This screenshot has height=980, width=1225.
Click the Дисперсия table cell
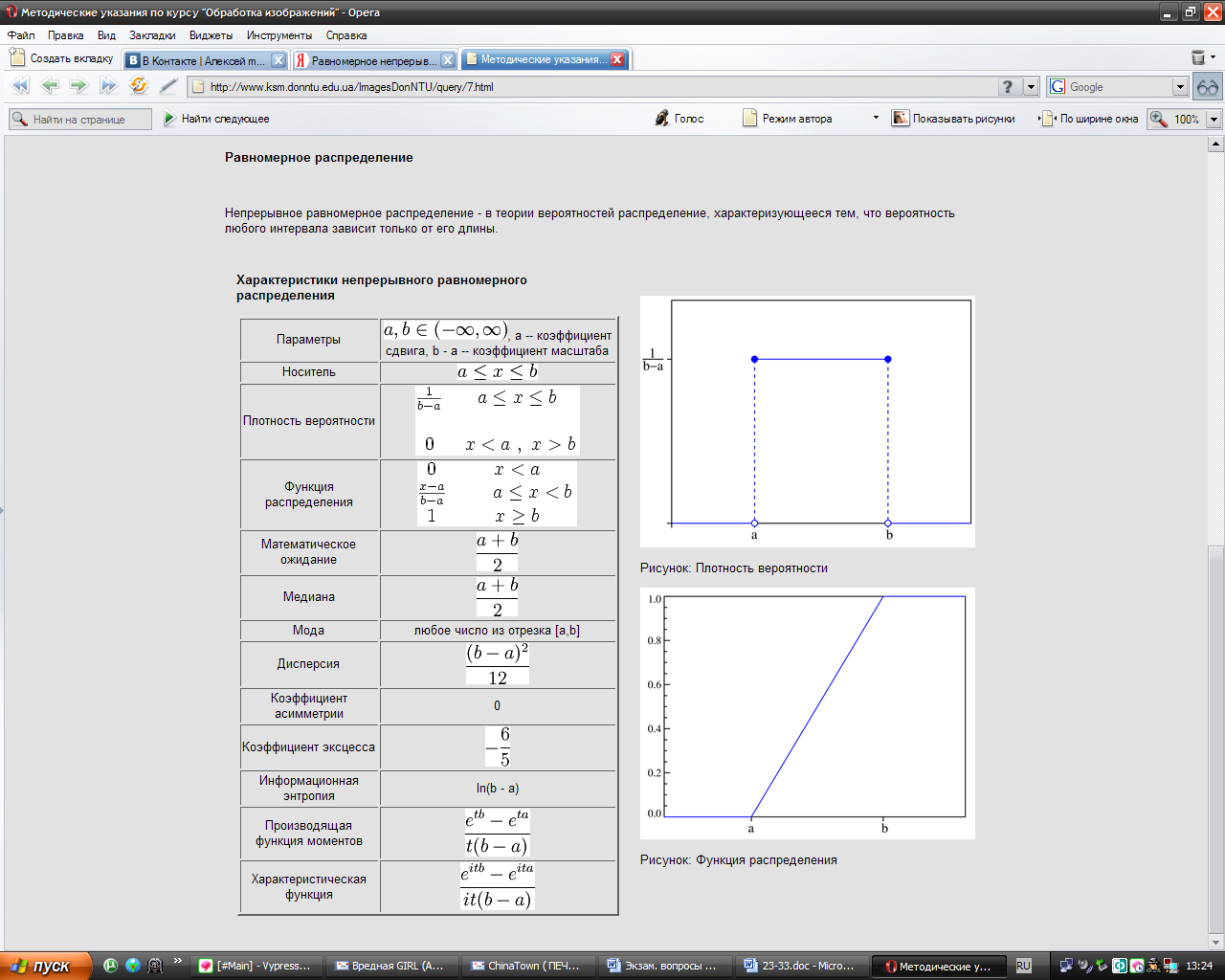tap(309, 663)
